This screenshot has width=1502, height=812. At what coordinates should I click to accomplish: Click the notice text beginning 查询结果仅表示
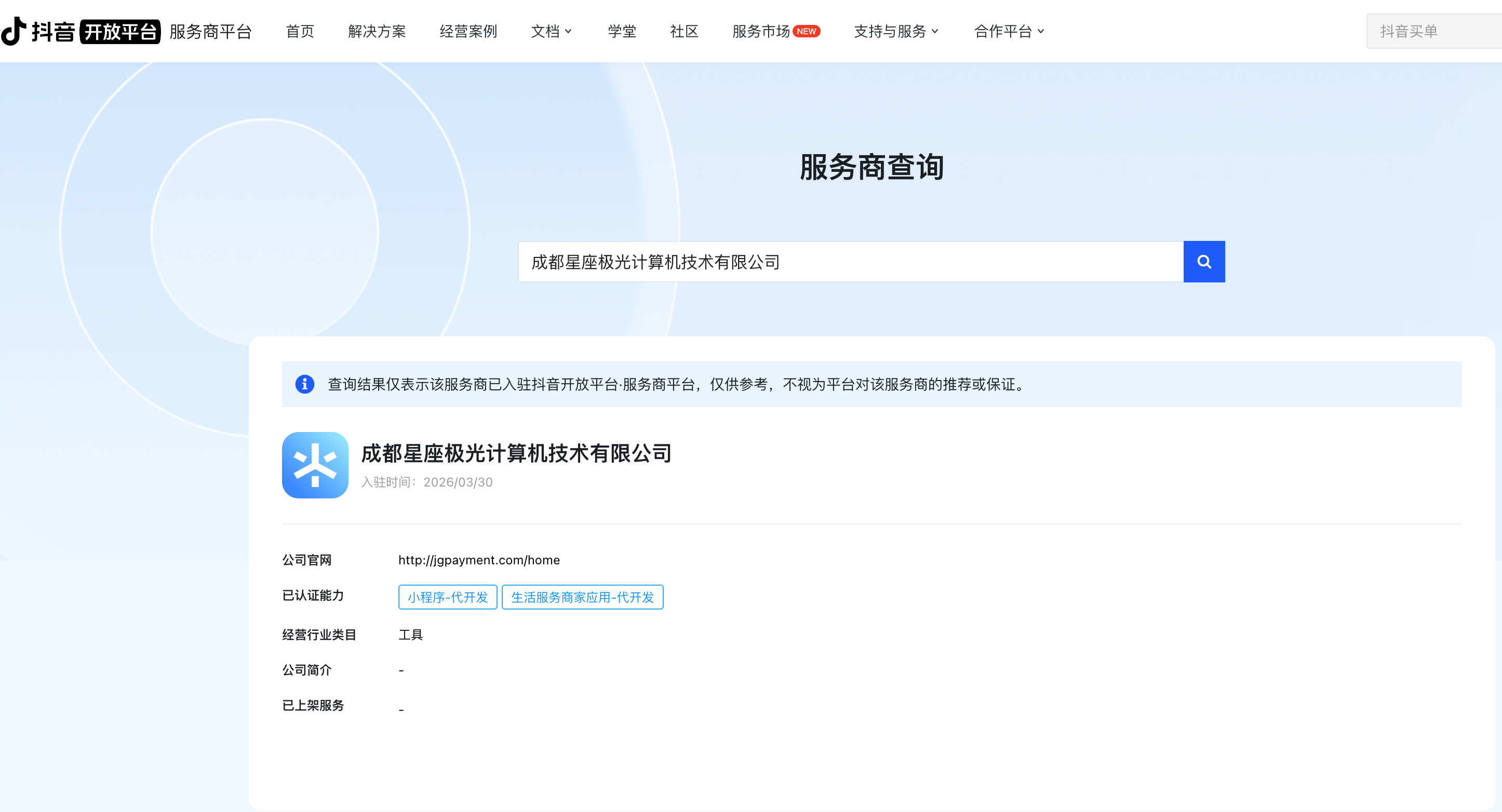(x=676, y=384)
